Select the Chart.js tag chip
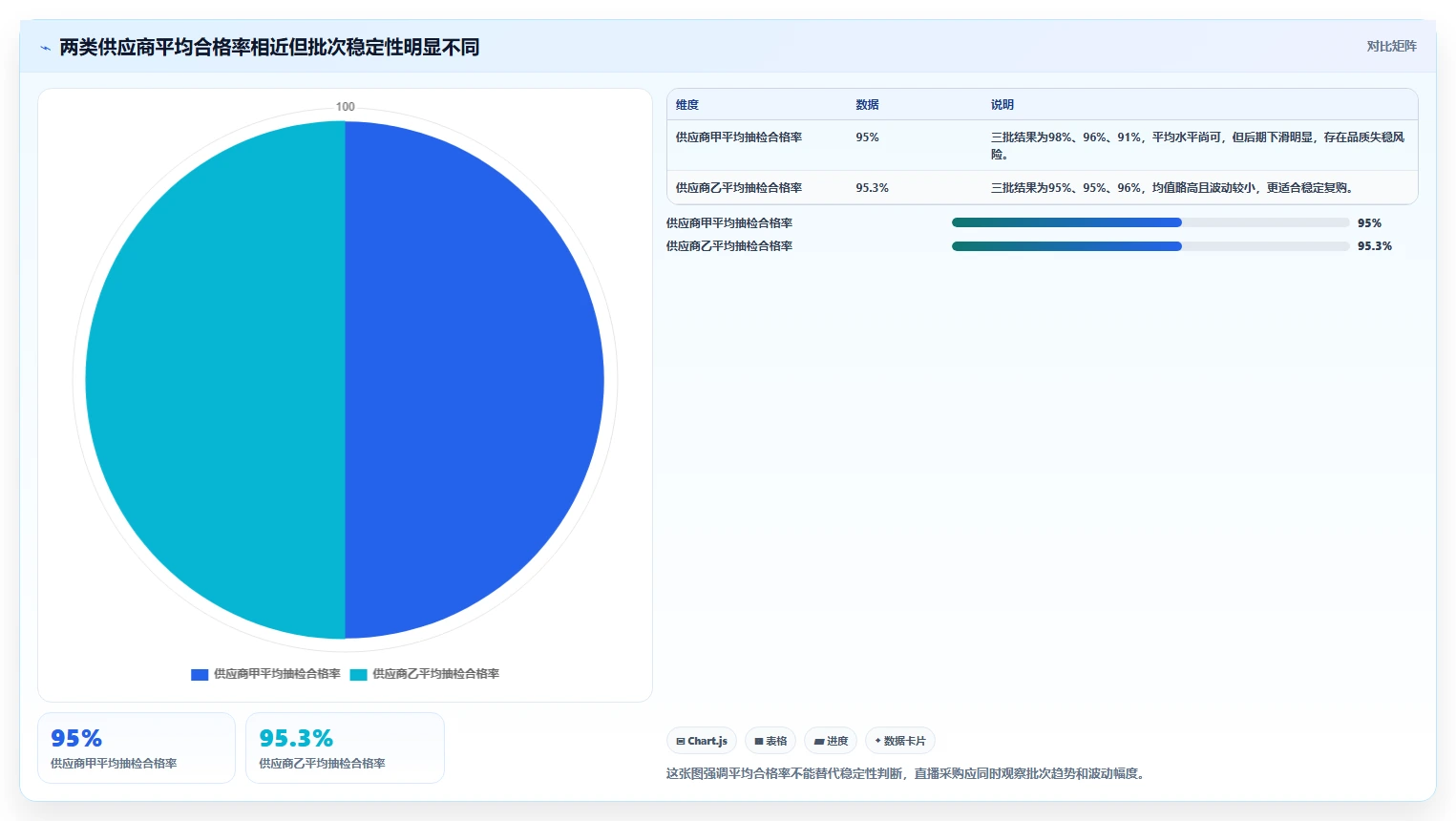This screenshot has height=821, width=1456. tap(702, 741)
